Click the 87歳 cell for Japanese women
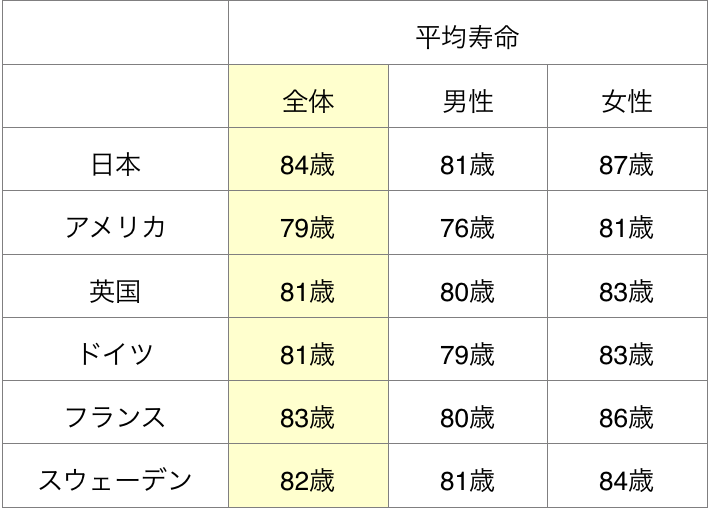 pyautogui.click(x=627, y=164)
